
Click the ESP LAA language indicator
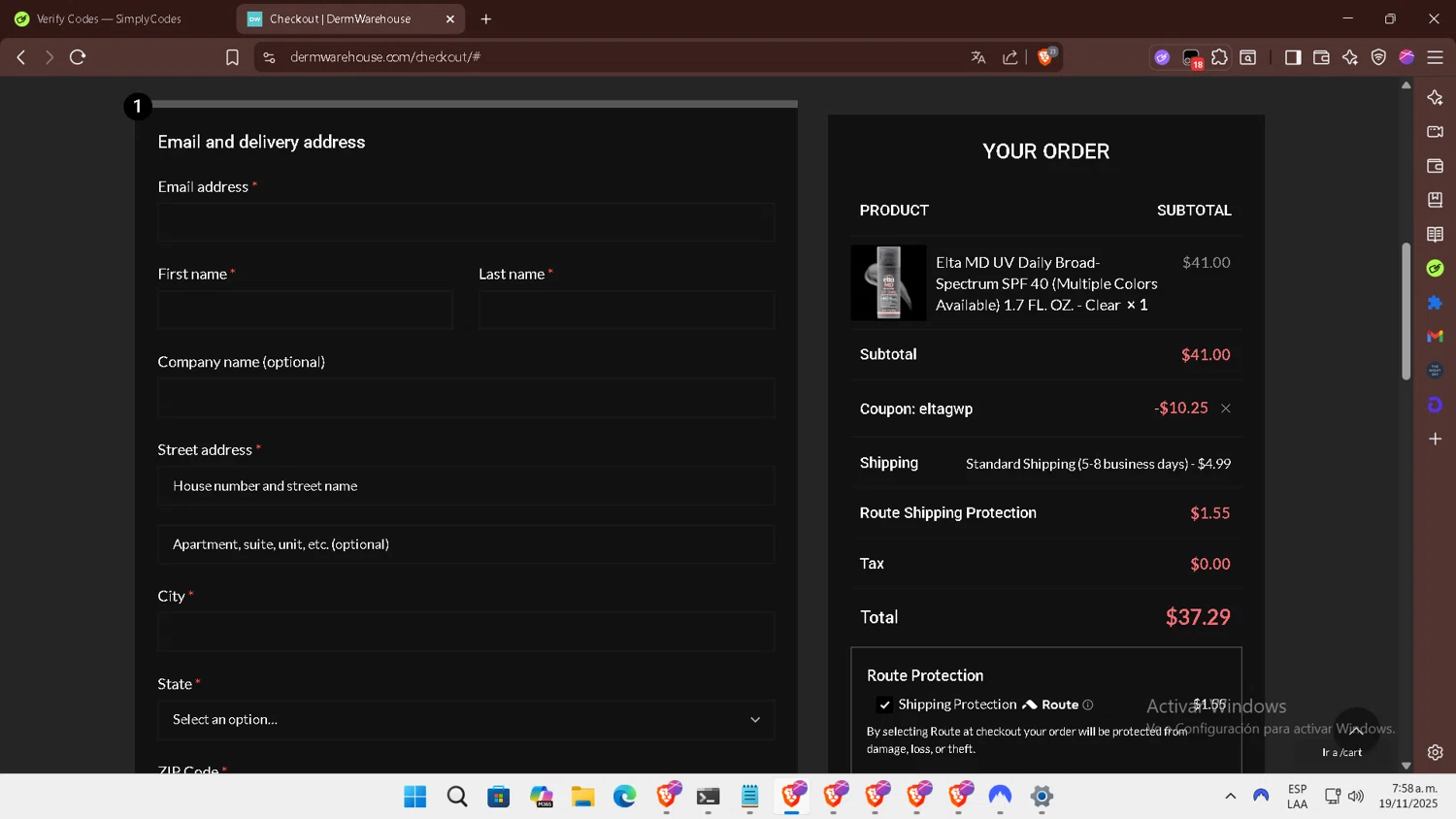tap(1297, 796)
